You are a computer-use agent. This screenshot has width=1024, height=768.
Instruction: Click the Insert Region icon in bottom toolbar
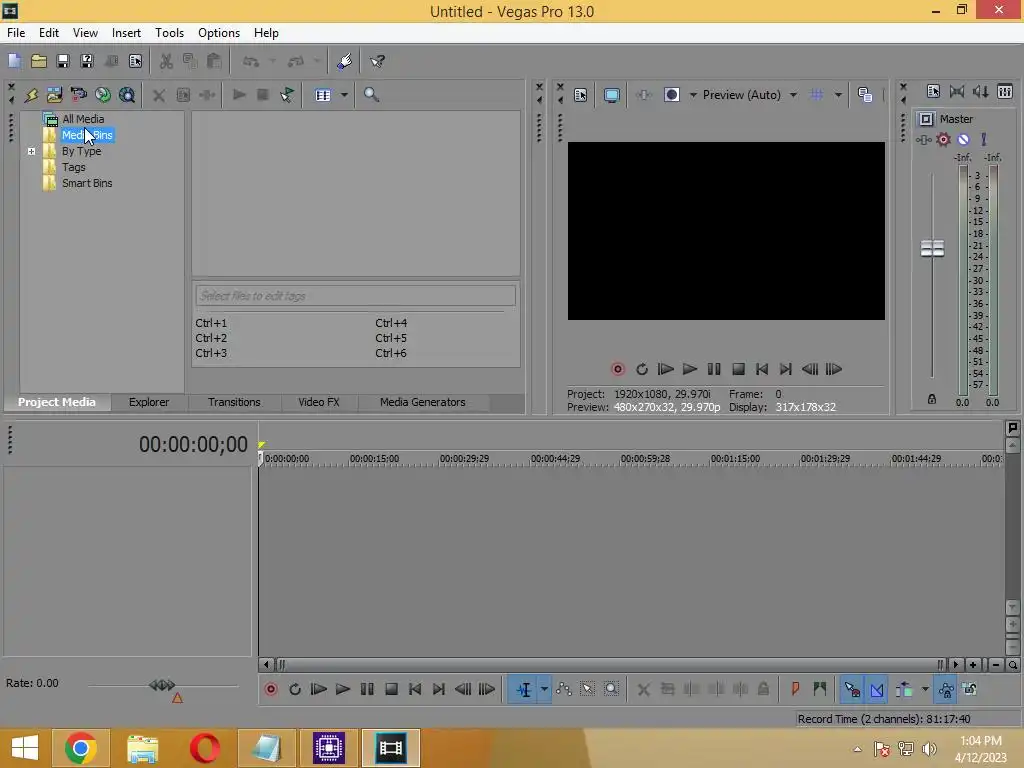coord(820,689)
